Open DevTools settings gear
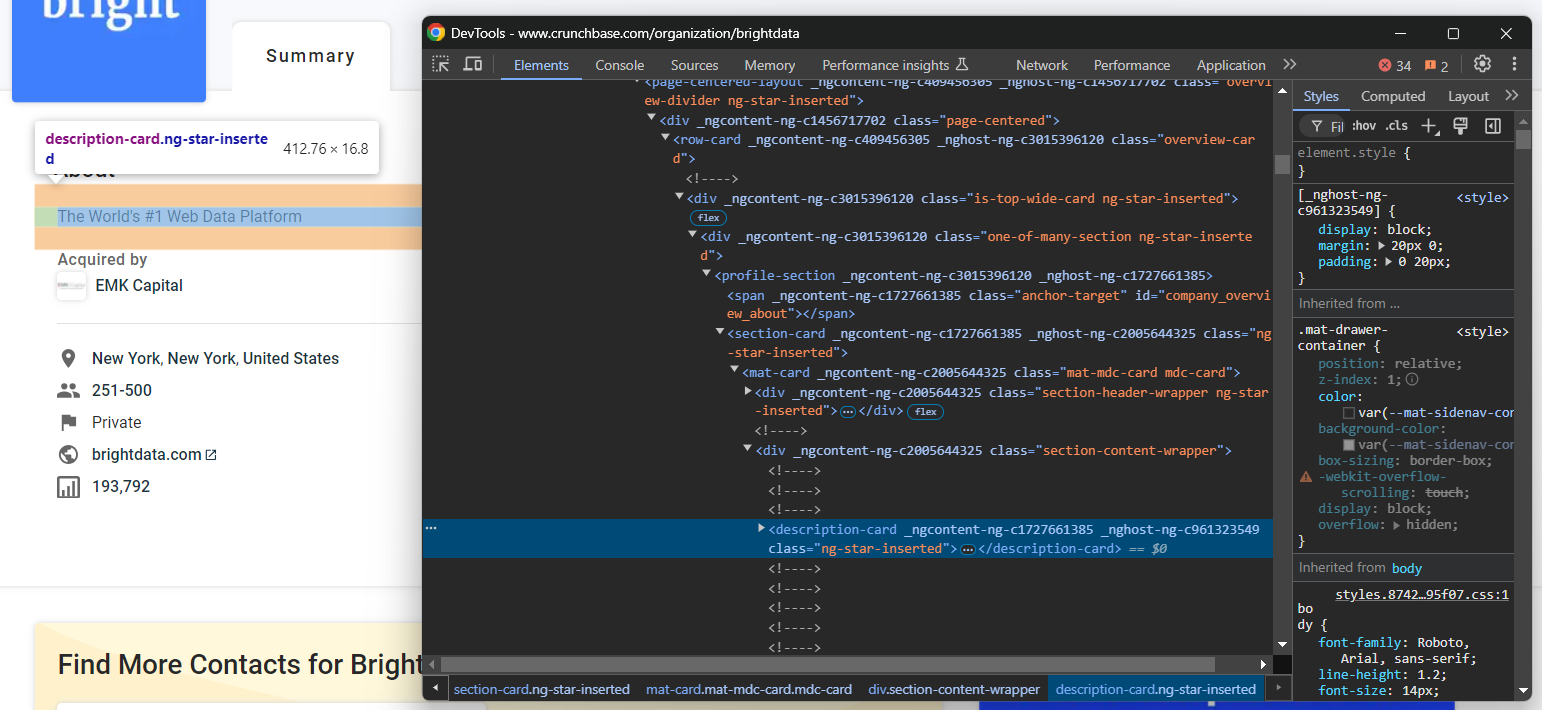Viewport: 1542px width, 710px height. [1482, 64]
